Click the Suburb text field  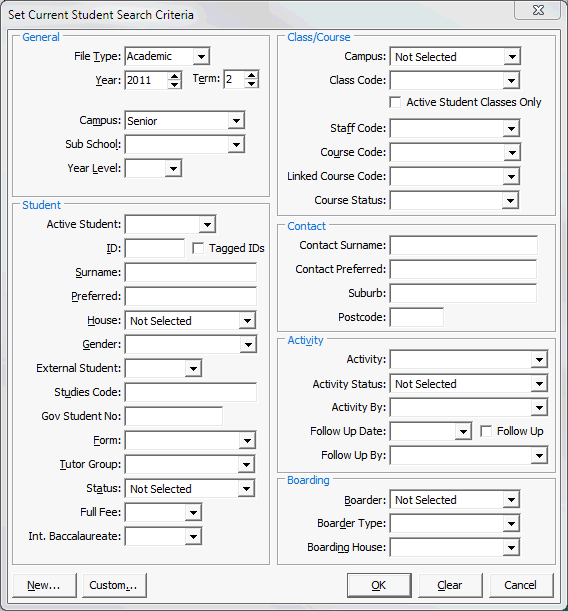pyautogui.click(x=464, y=293)
